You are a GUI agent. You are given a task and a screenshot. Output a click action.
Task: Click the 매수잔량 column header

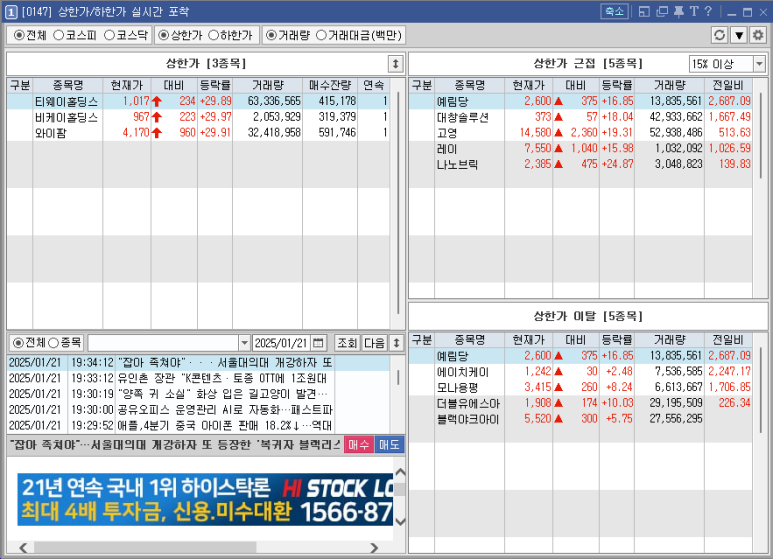[330, 85]
